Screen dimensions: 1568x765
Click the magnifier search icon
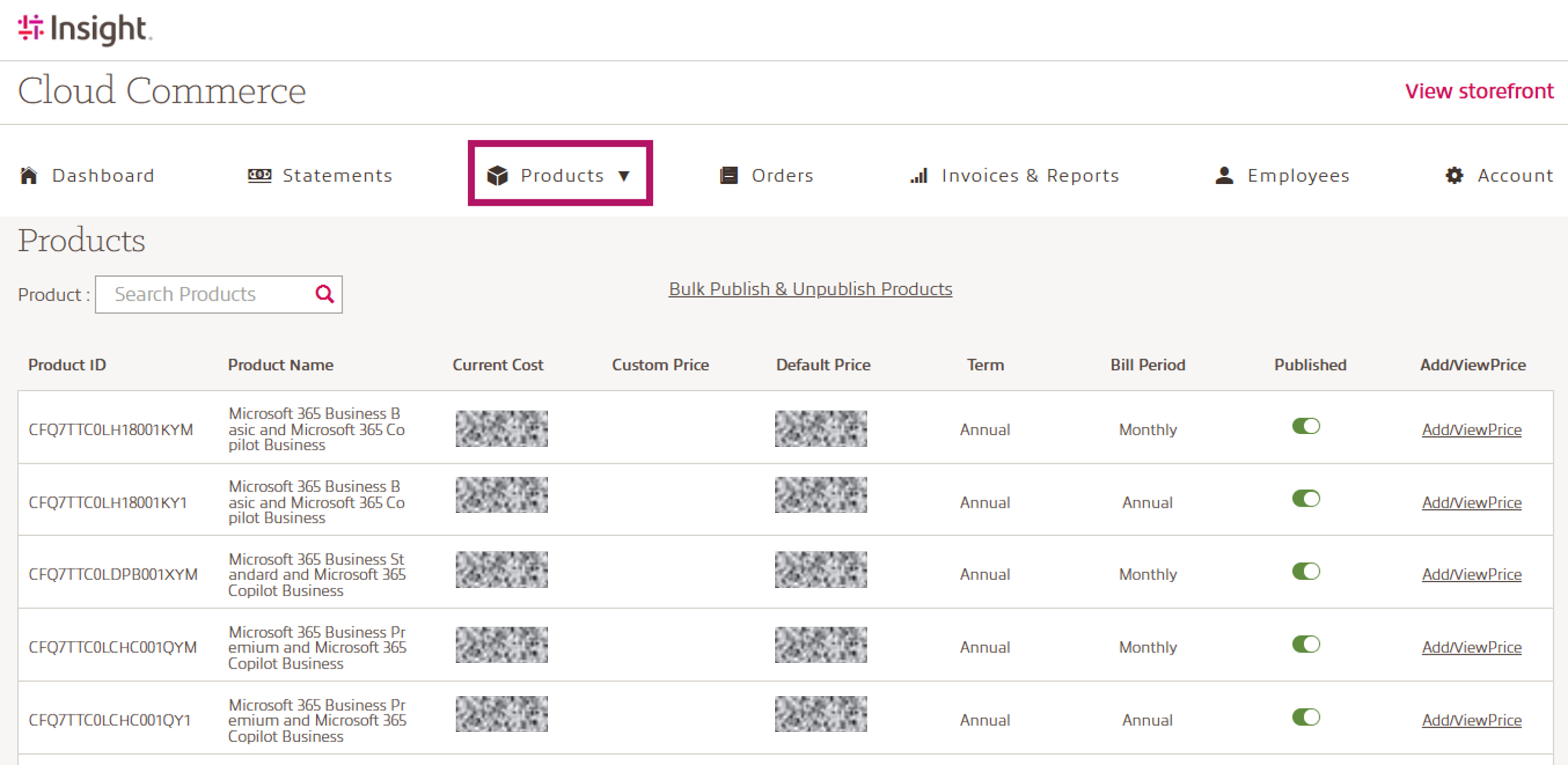pyautogui.click(x=325, y=294)
